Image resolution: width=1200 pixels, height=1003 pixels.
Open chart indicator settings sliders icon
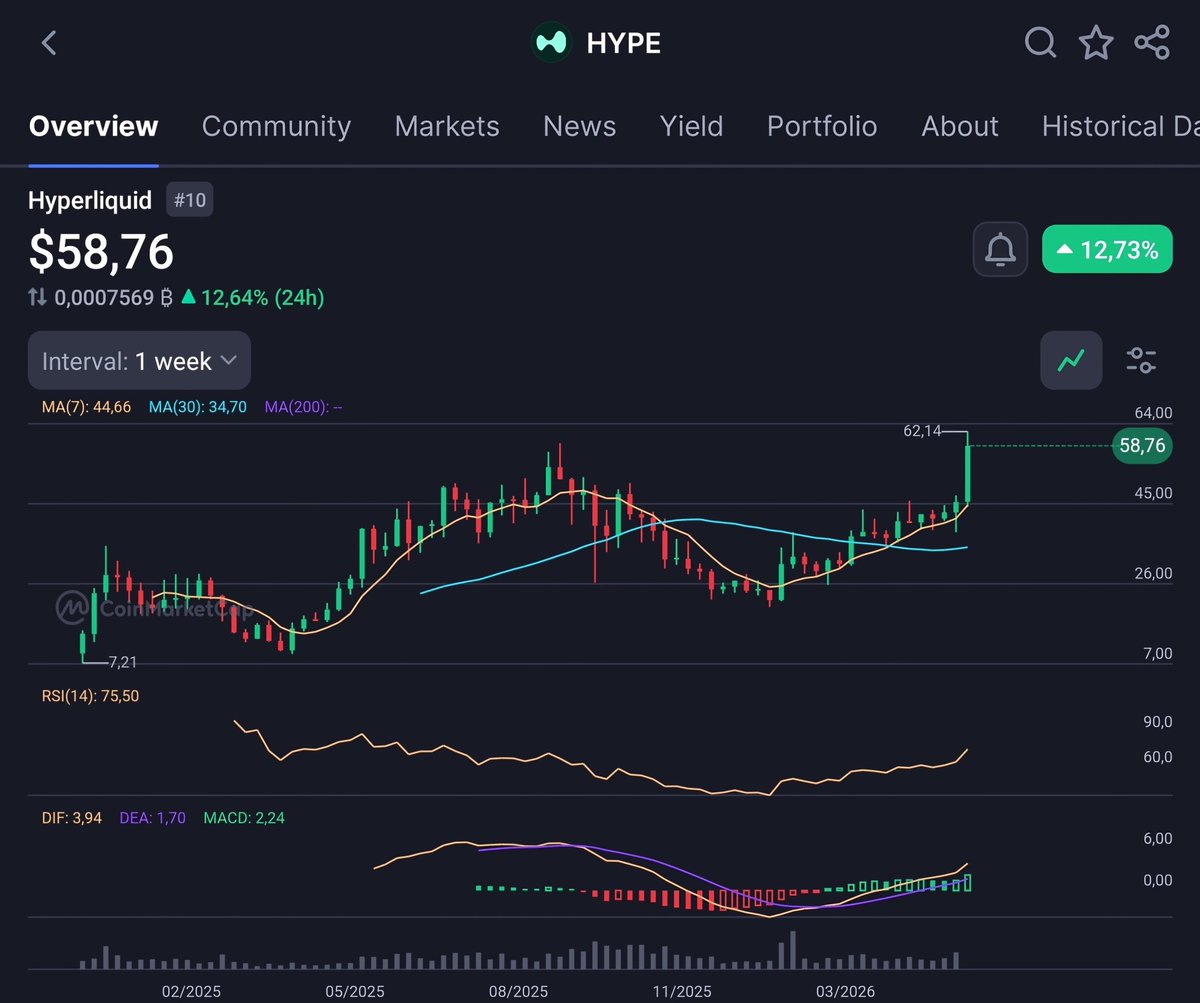coord(1141,360)
